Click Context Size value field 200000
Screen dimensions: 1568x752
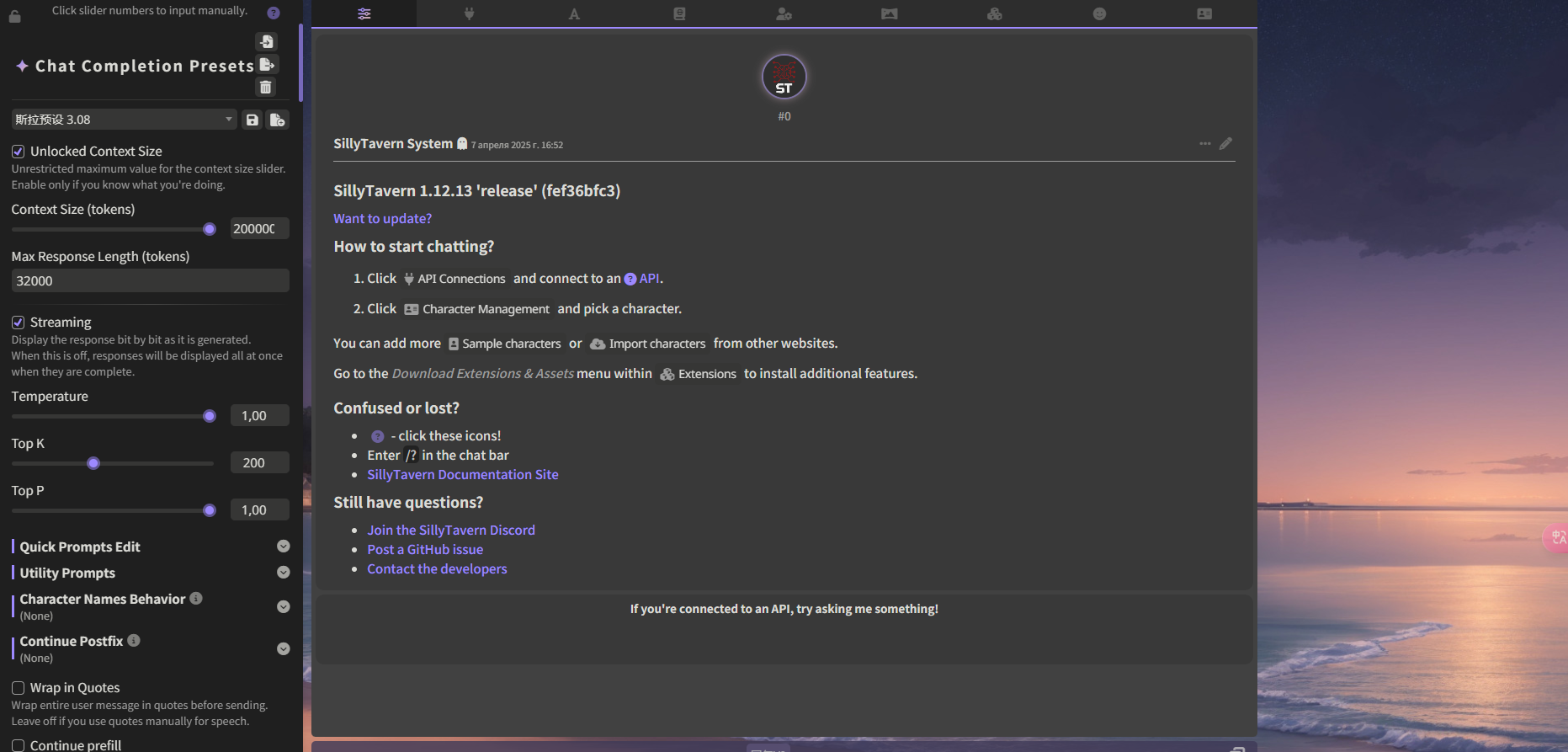click(259, 229)
